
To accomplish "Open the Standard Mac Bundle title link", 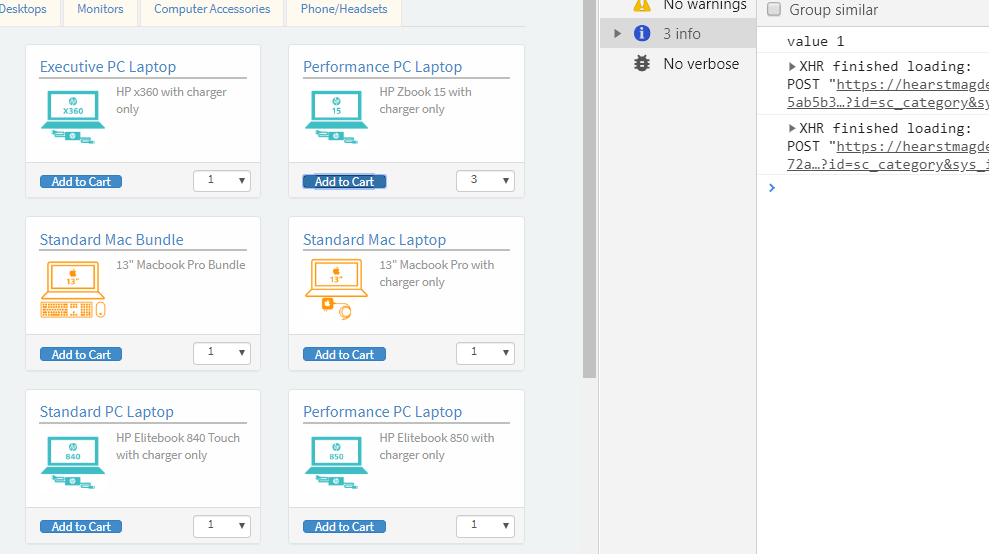I will tap(112, 240).
